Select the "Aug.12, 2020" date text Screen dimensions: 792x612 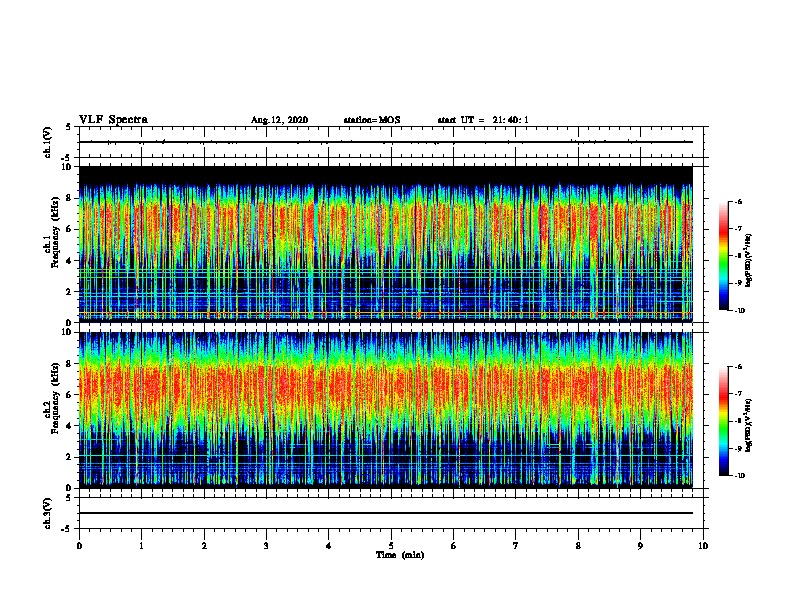point(279,120)
